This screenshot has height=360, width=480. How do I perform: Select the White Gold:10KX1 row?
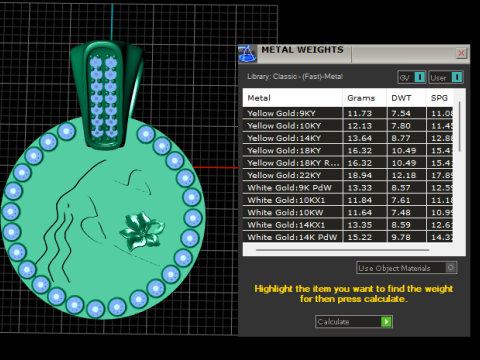tap(348, 200)
